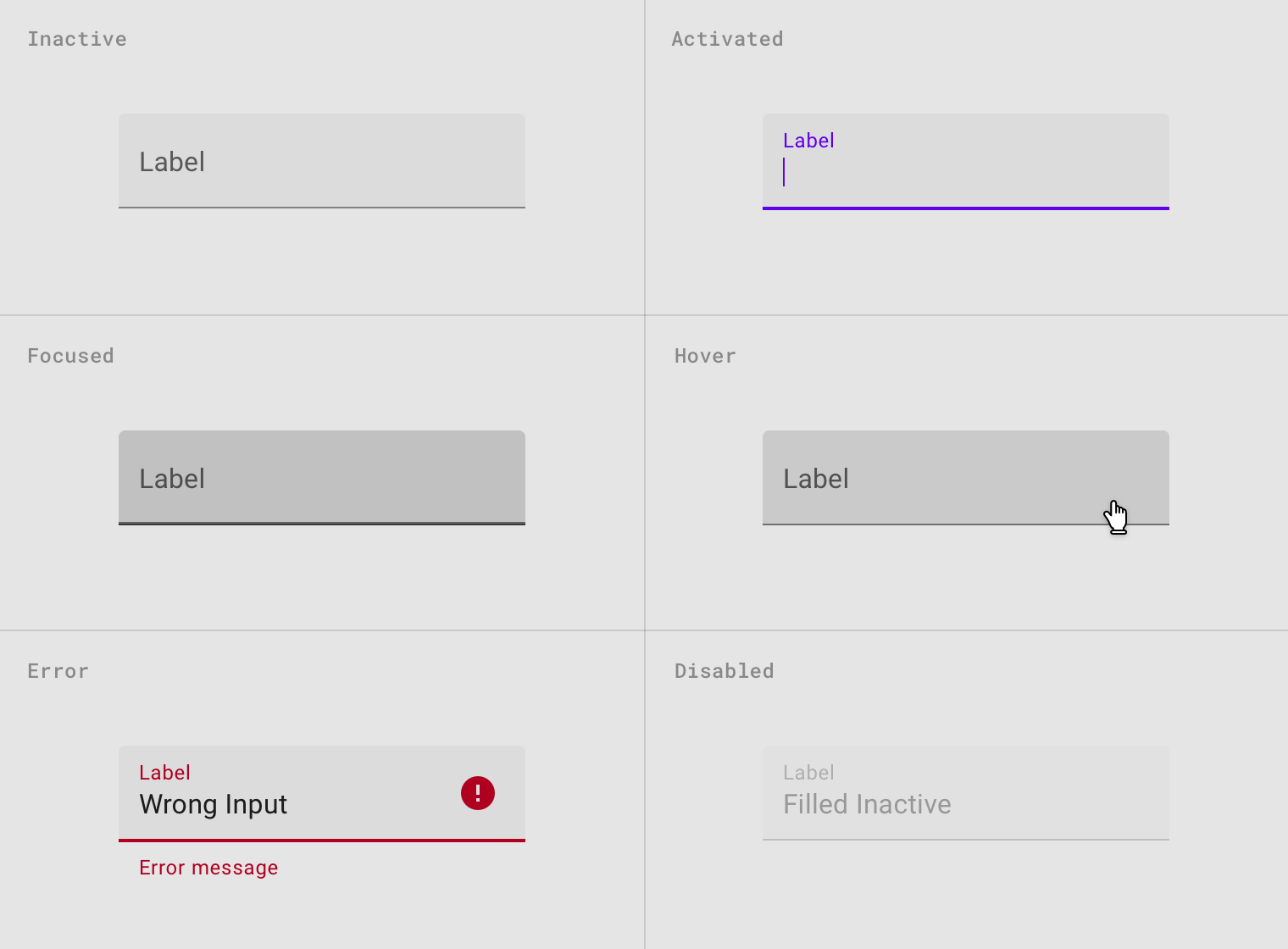Click the Activated section heading
Viewport: 1288px width, 949px height.
click(x=727, y=39)
